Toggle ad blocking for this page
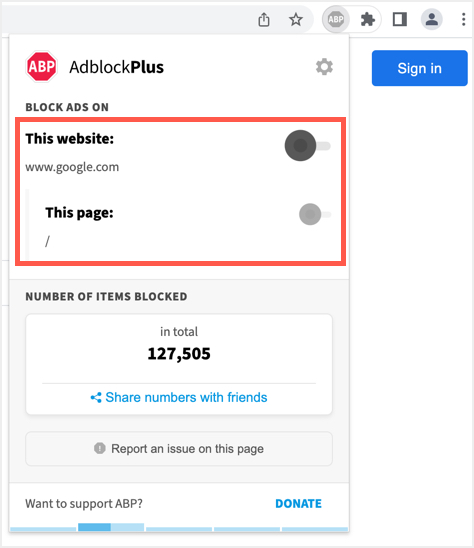The height and width of the screenshot is (548, 474). coord(315,214)
